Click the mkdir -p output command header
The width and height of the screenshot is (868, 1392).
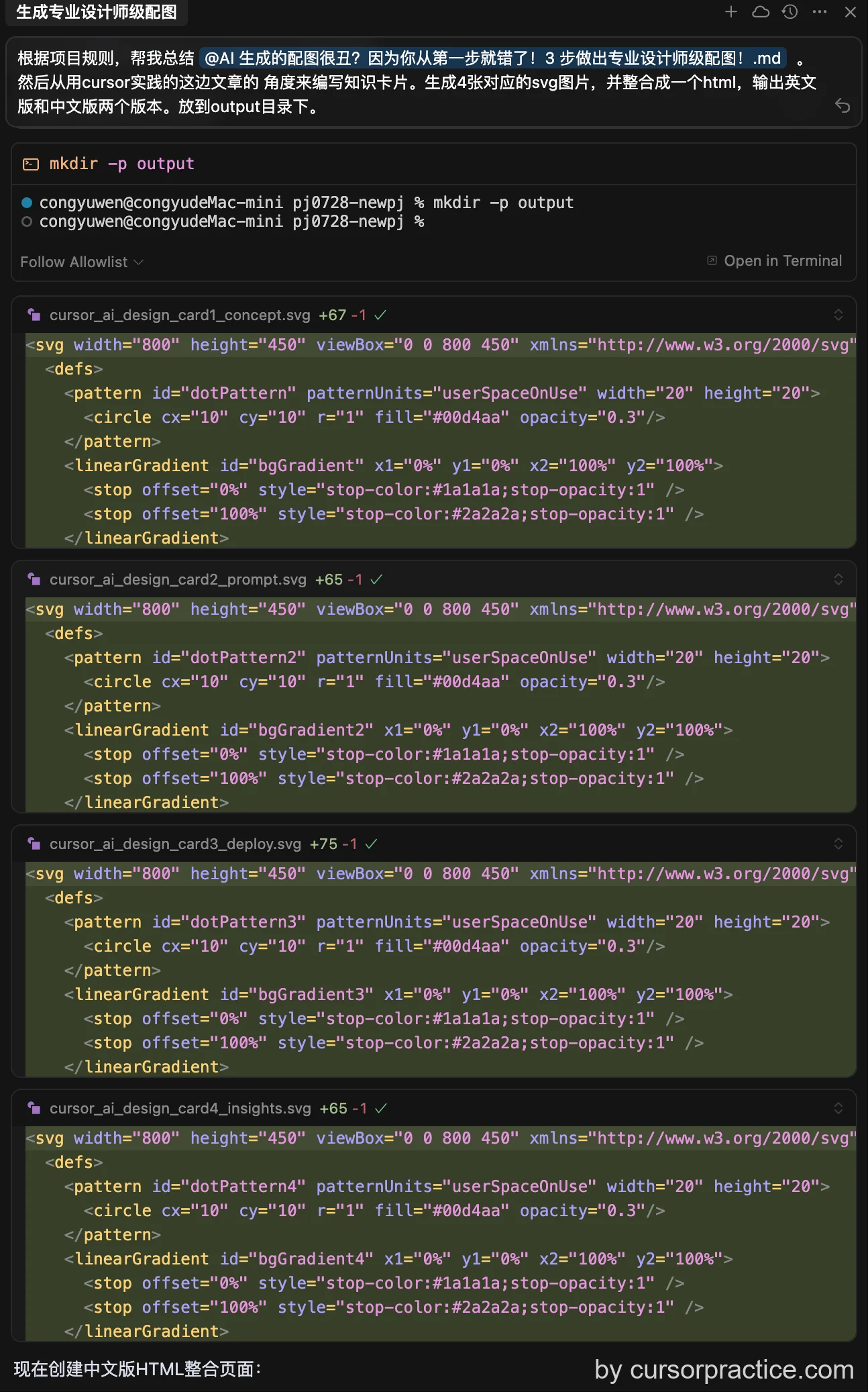tap(122, 164)
